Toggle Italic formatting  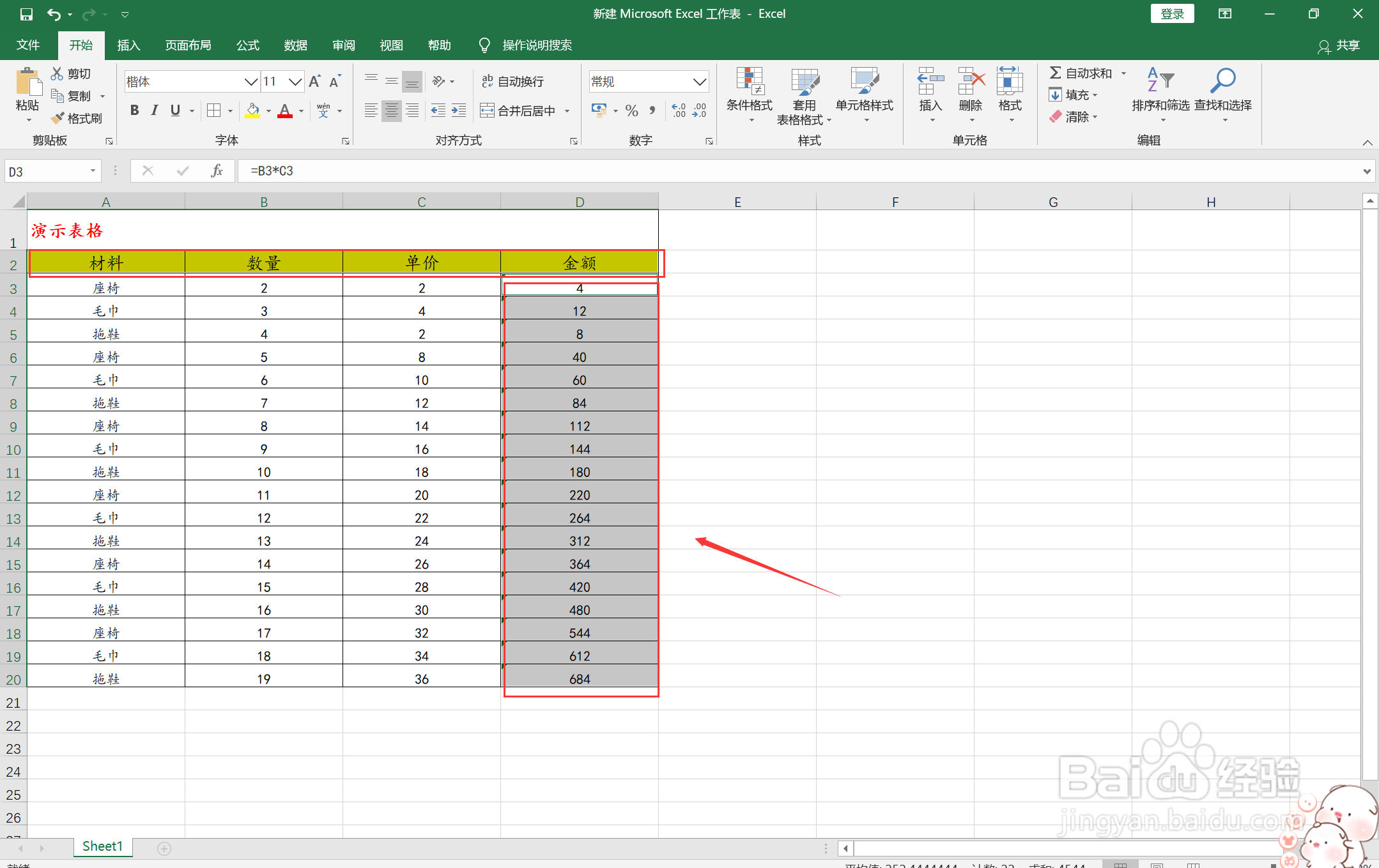(x=155, y=110)
